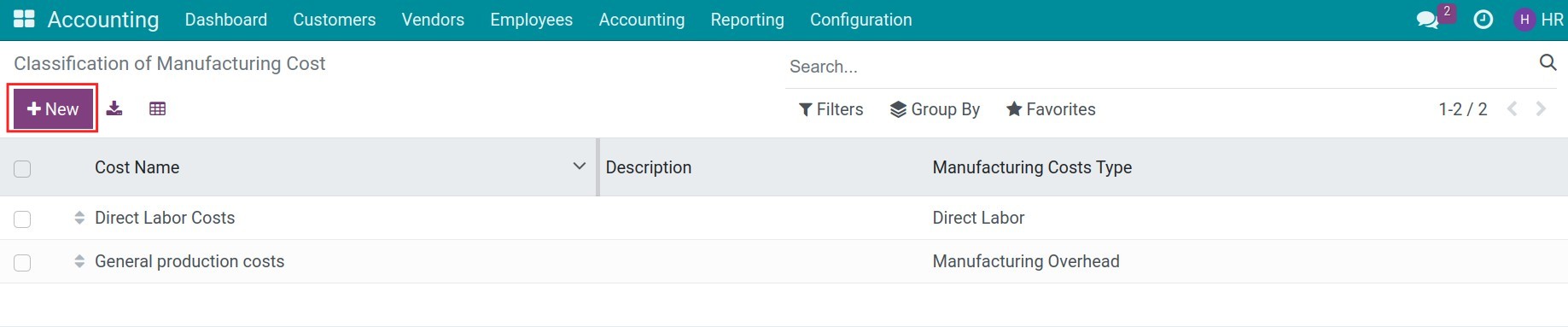Click the Direct Labor type cell

click(978, 218)
